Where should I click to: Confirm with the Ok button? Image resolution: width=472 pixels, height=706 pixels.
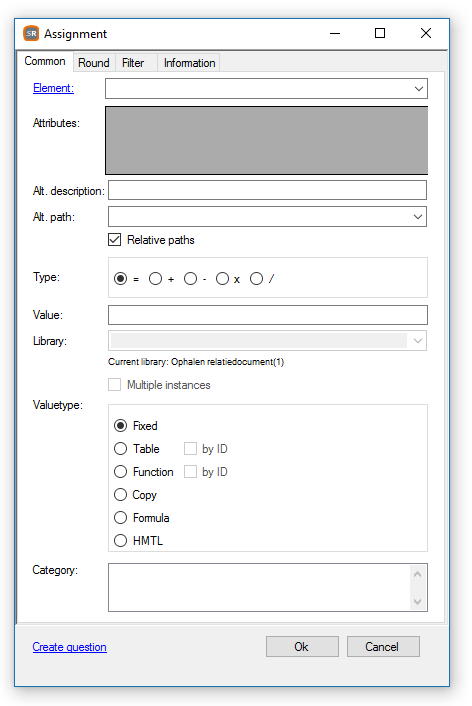coord(302,647)
